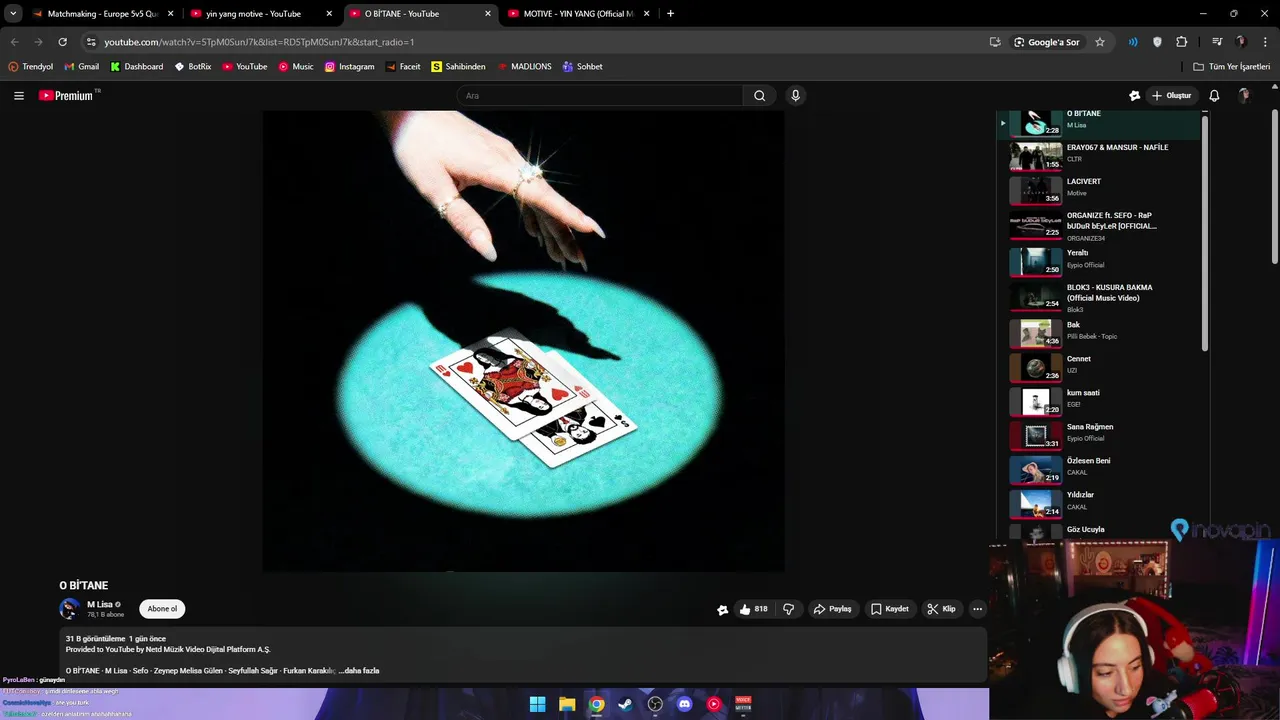Click the YouTube search input field
This screenshot has width=1280, height=720.
tap(600, 96)
